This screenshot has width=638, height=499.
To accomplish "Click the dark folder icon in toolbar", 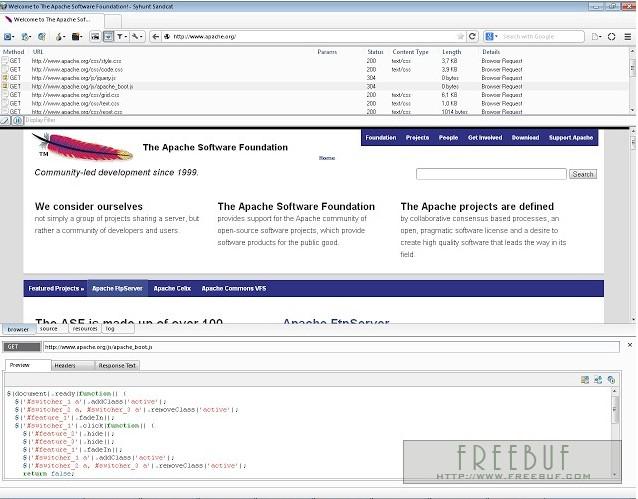I will pos(75,37).
